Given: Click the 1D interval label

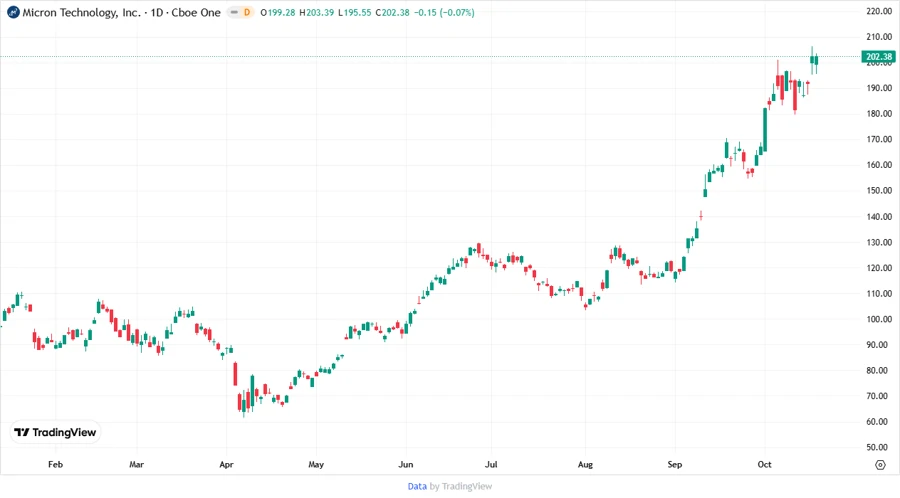Looking at the screenshot, I should [x=157, y=13].
